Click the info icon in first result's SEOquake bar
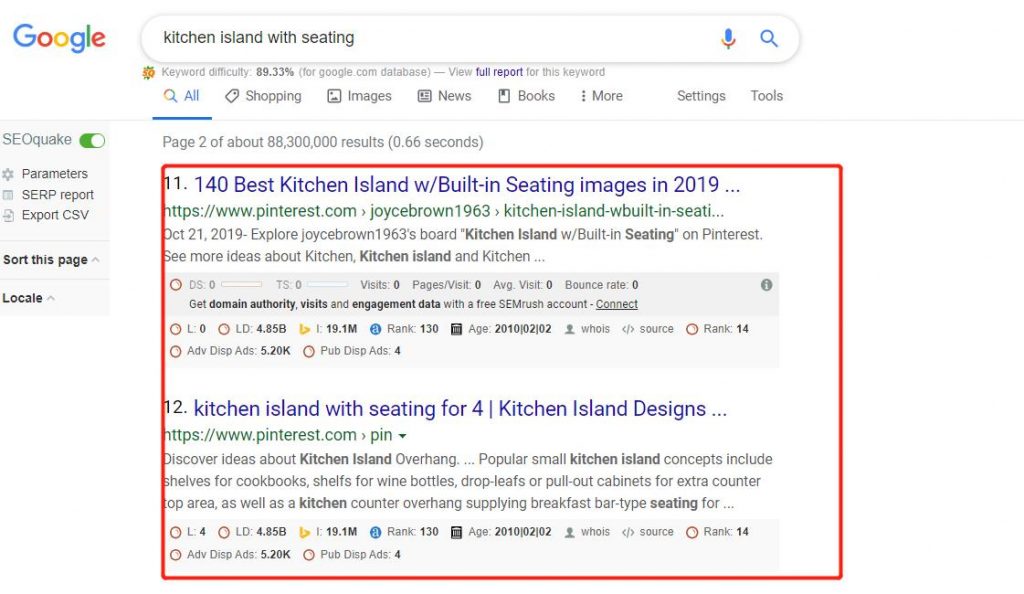This screenshot has width=1024, height=594. (766, 285)
